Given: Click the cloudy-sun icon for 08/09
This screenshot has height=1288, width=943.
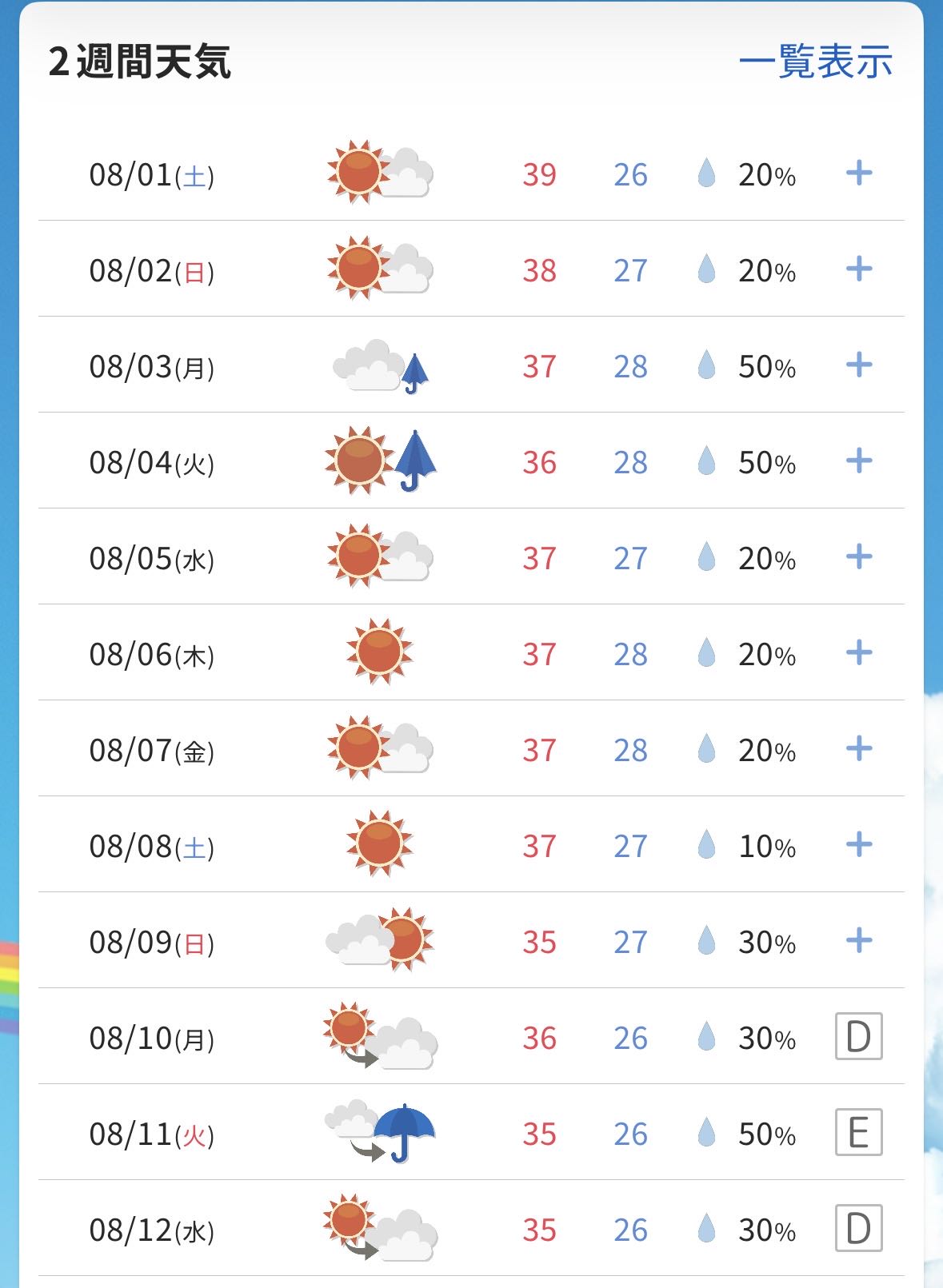Looking at the screenshot, I should tap(380, 939).
